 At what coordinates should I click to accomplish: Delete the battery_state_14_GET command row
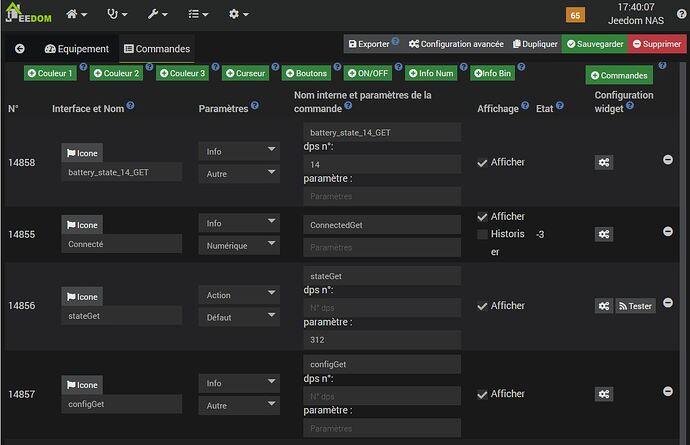pyautogui.click(x=668, y=159)
